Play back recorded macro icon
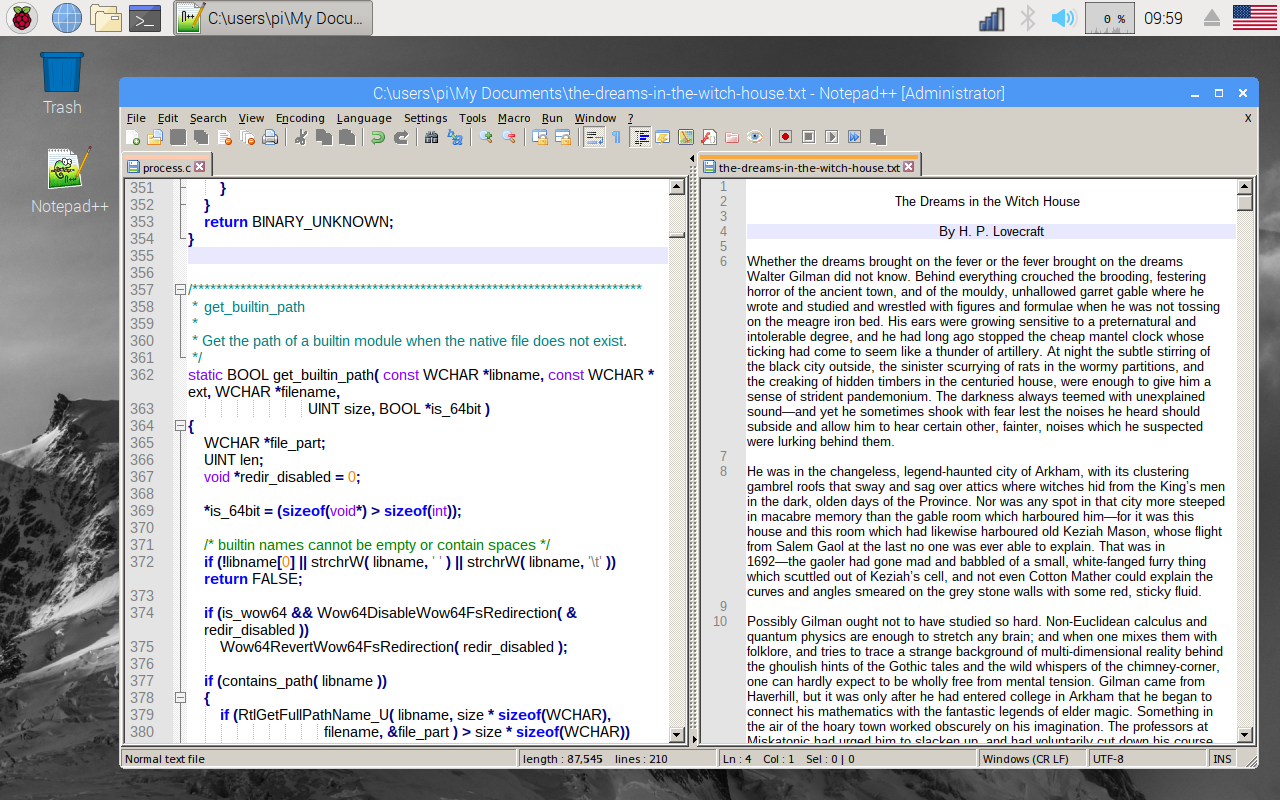 point(831,137)
